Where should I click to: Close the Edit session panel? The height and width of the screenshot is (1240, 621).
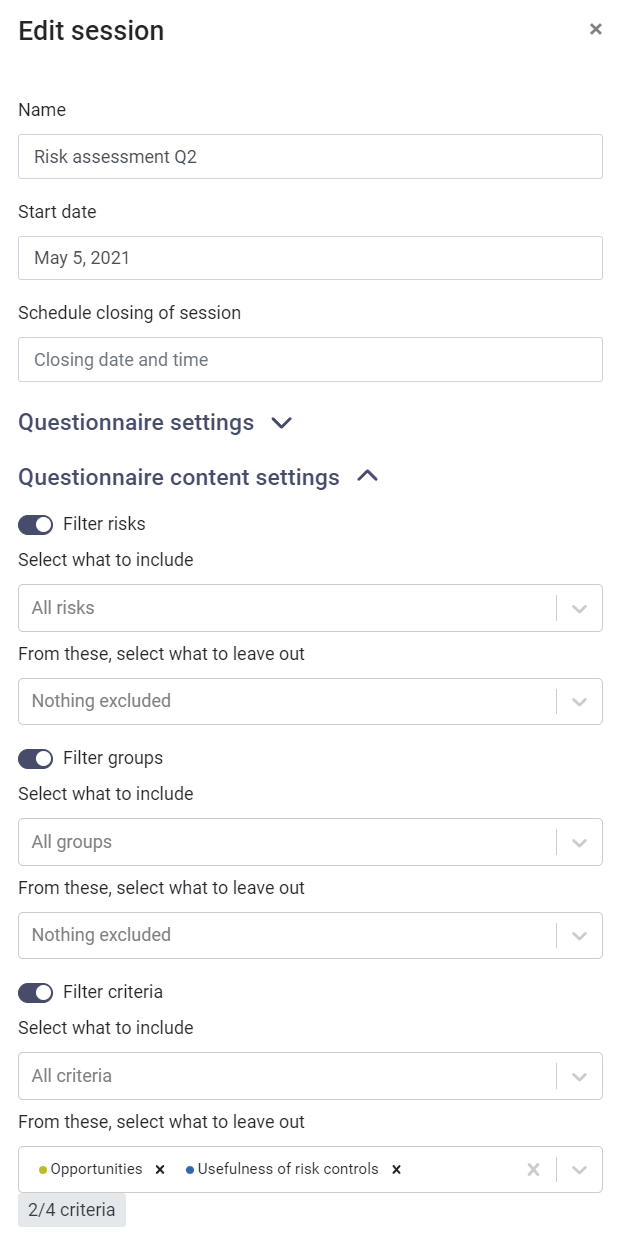pyautogui.click(x=596, y=29)
